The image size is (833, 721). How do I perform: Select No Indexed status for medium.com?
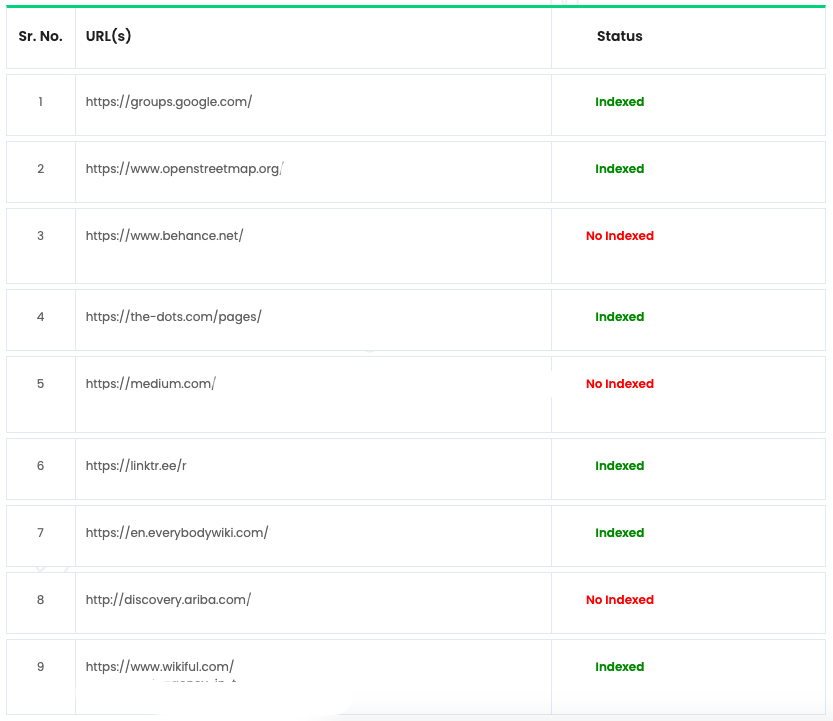[x=619, y=384]
